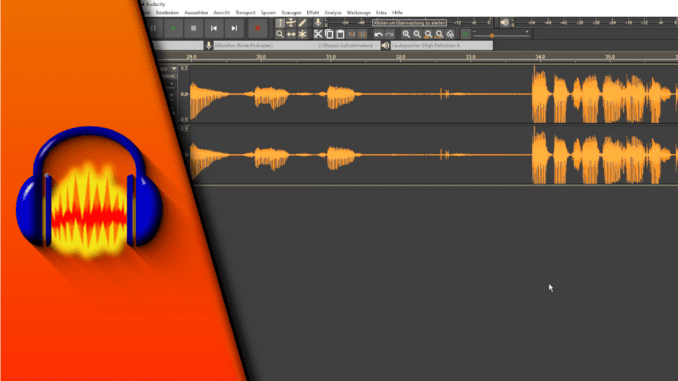Click the Paste clipboard icon
The height and width of the screenshot is (381, 678).
pos(340,34)
